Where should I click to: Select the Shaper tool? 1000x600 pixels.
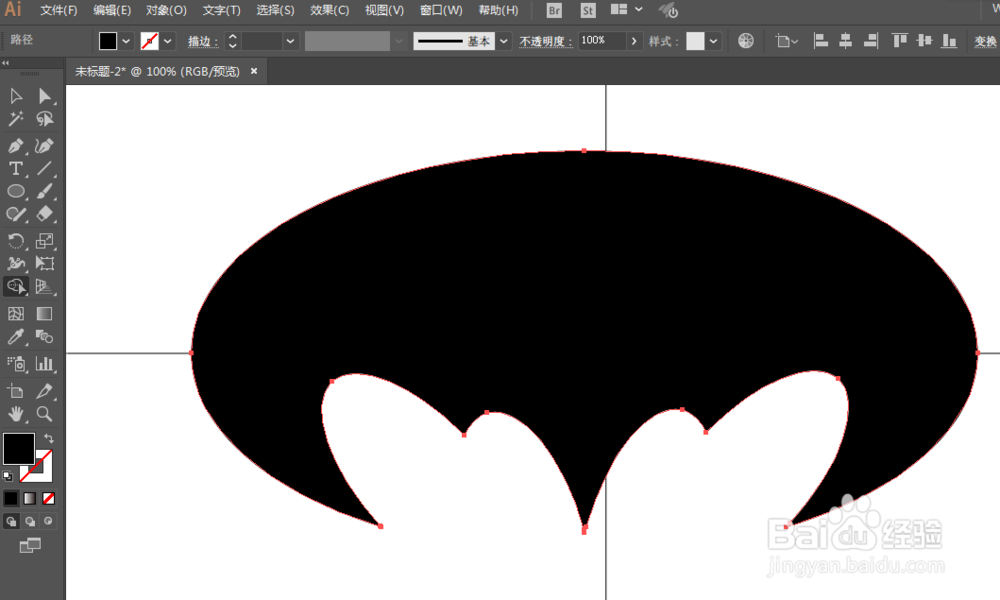16,214
